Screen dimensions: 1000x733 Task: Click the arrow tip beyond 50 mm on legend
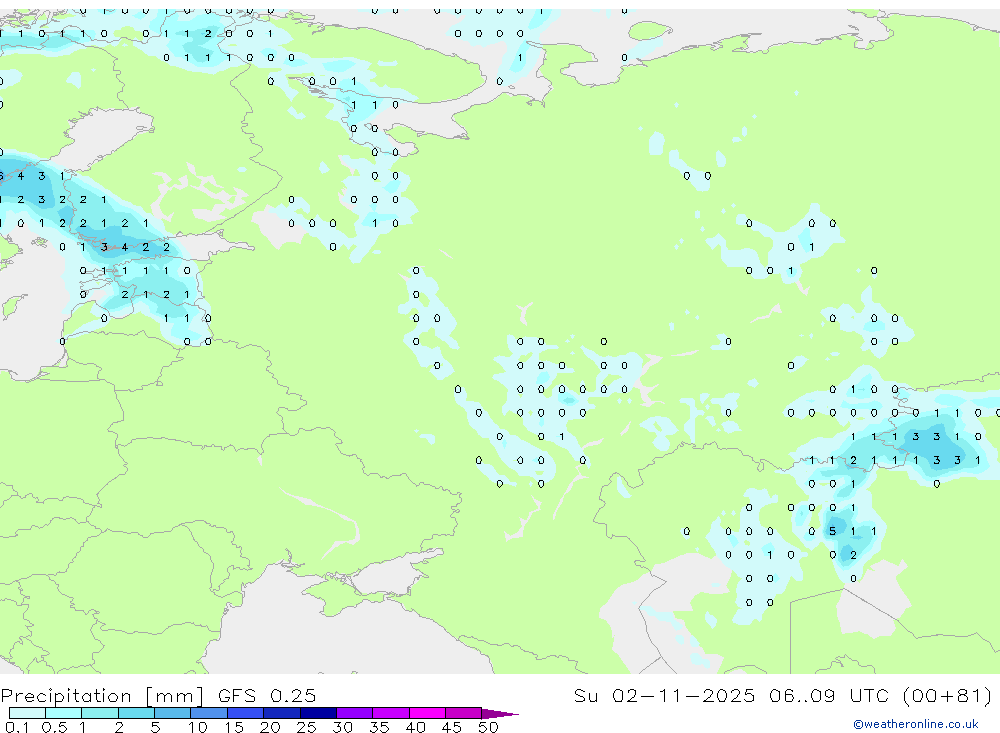500,714
